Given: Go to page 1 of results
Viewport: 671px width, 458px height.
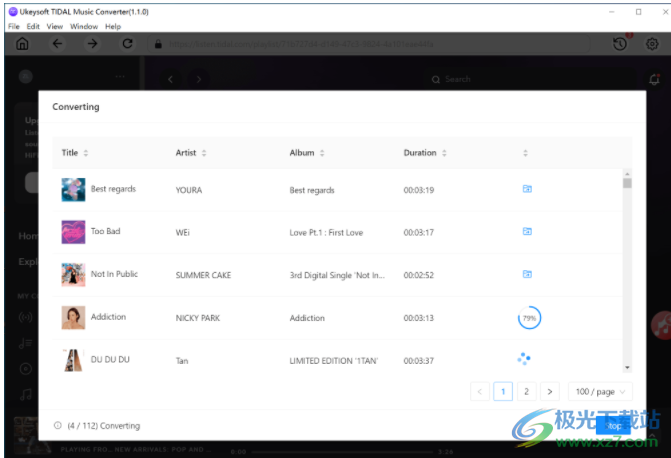Looking at the screenshot, I should click(x=503, y=392).
